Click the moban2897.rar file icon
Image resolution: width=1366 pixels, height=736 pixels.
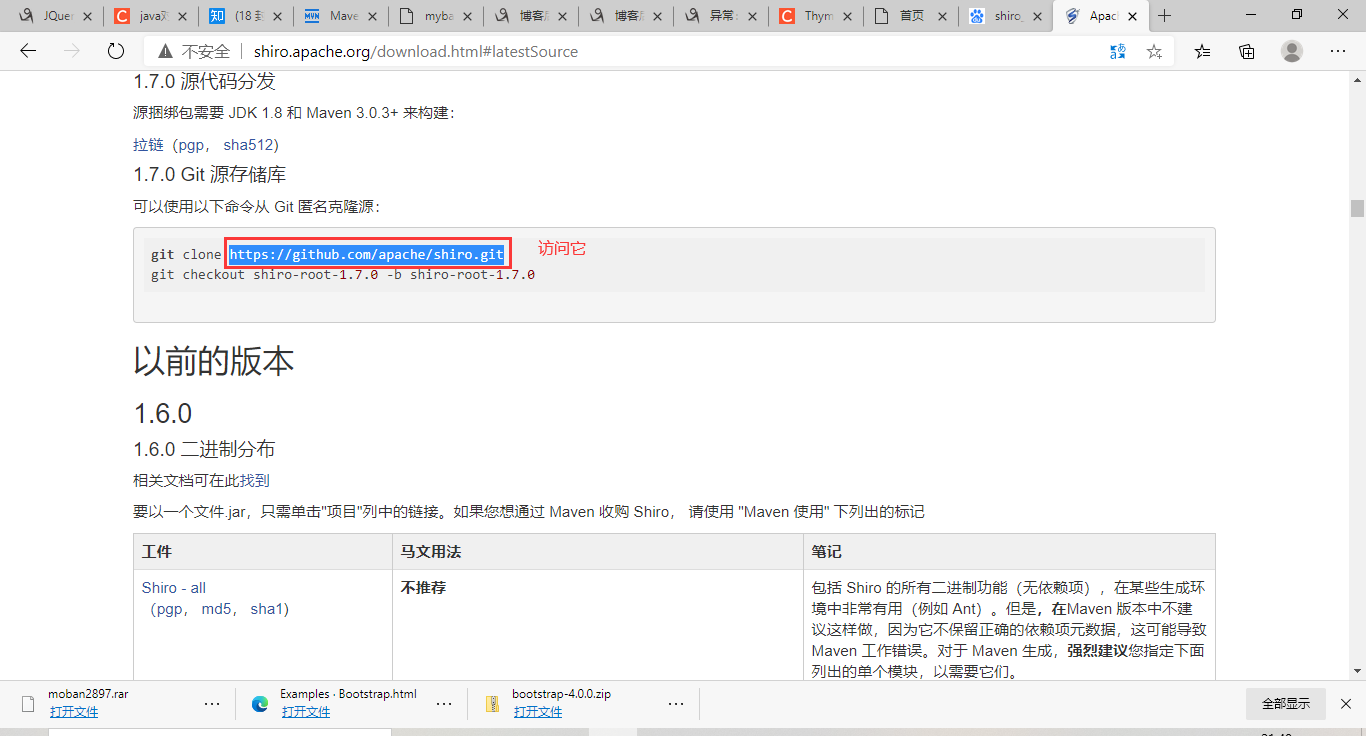[27, 703]
